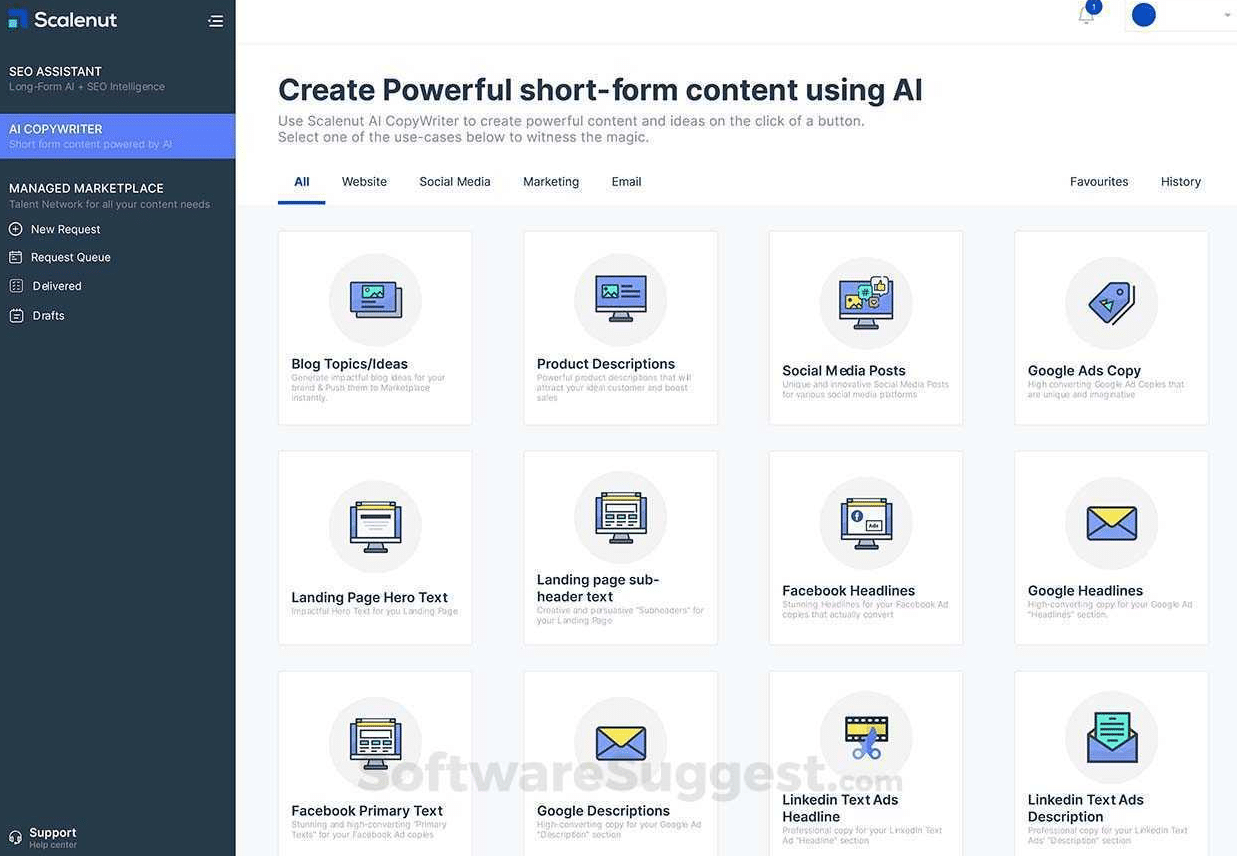Screen dimensions: 1237x856
Task: Click the Drafts icon in sidebar
Action: click(x=16, y=316)
